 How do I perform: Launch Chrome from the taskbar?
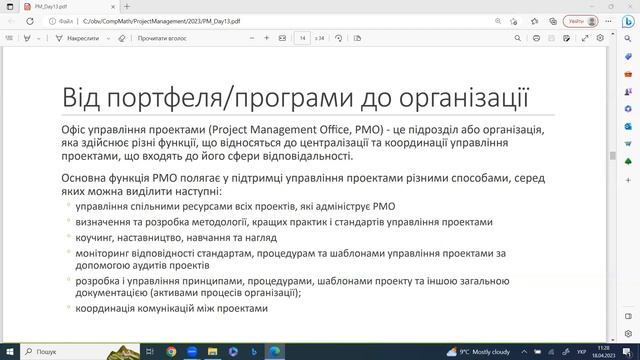coord(171,351)
